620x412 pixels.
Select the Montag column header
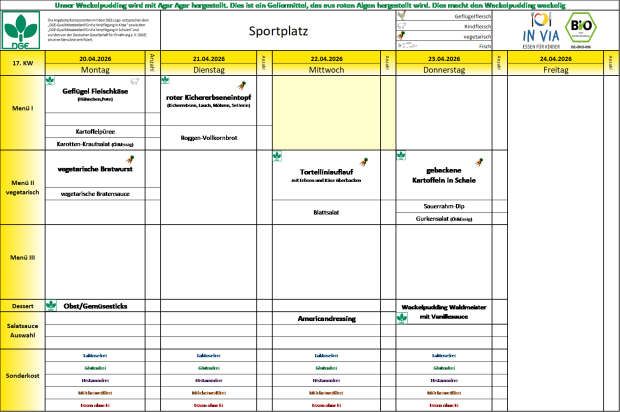(x=94, y=70)
